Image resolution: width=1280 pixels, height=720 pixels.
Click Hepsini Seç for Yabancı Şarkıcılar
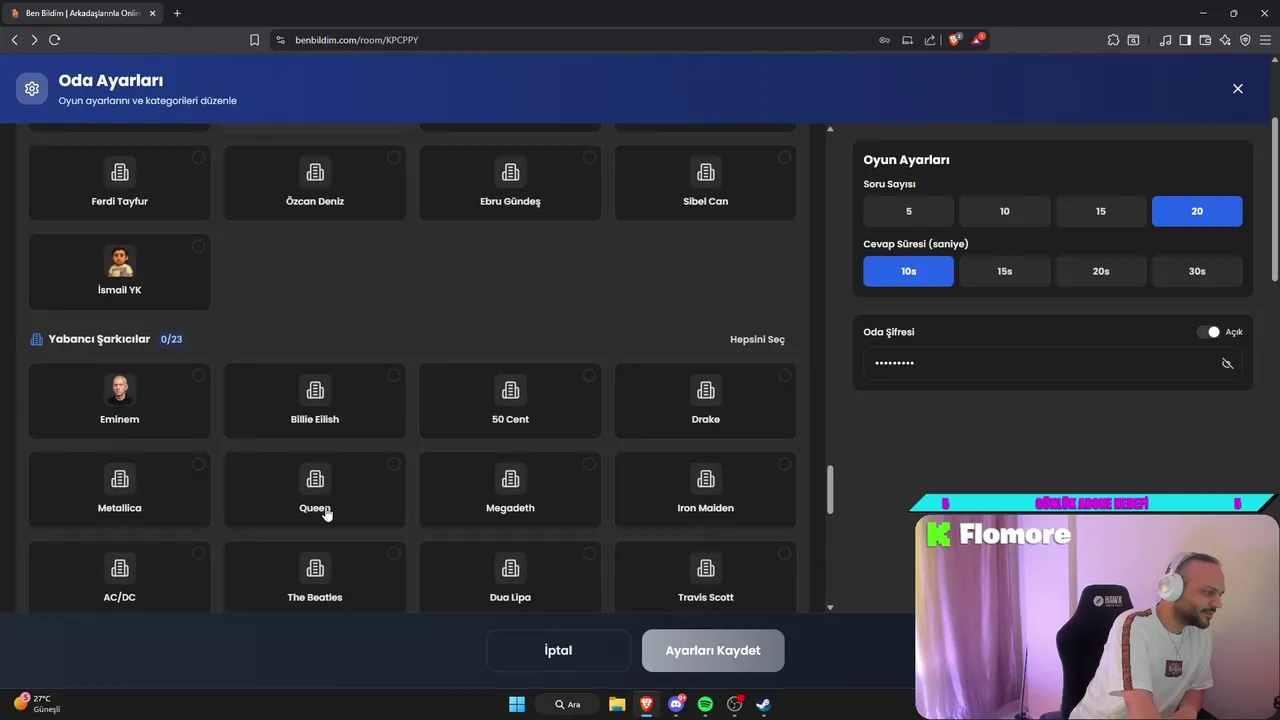click(757, 340)
